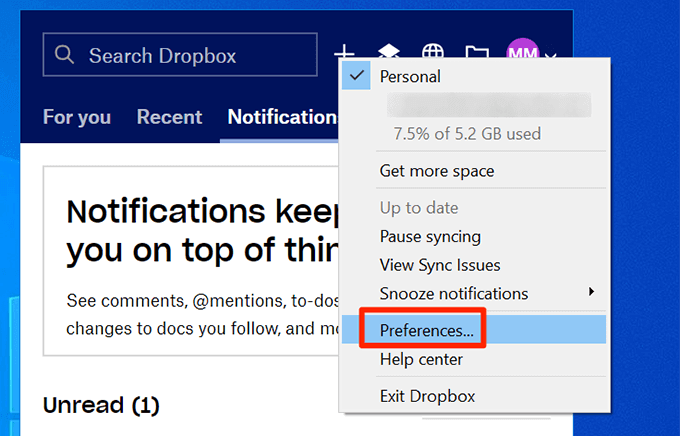The image size is (680, 436).
Task: Select View Sync Issues
Action: (x=440, y=265)
